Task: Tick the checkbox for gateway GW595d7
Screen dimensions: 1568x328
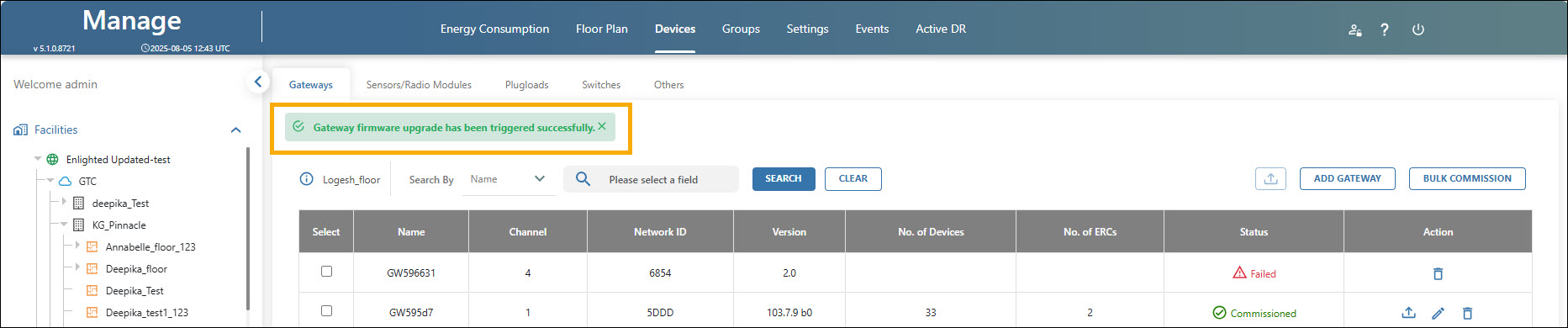Action: click(326, 310)
